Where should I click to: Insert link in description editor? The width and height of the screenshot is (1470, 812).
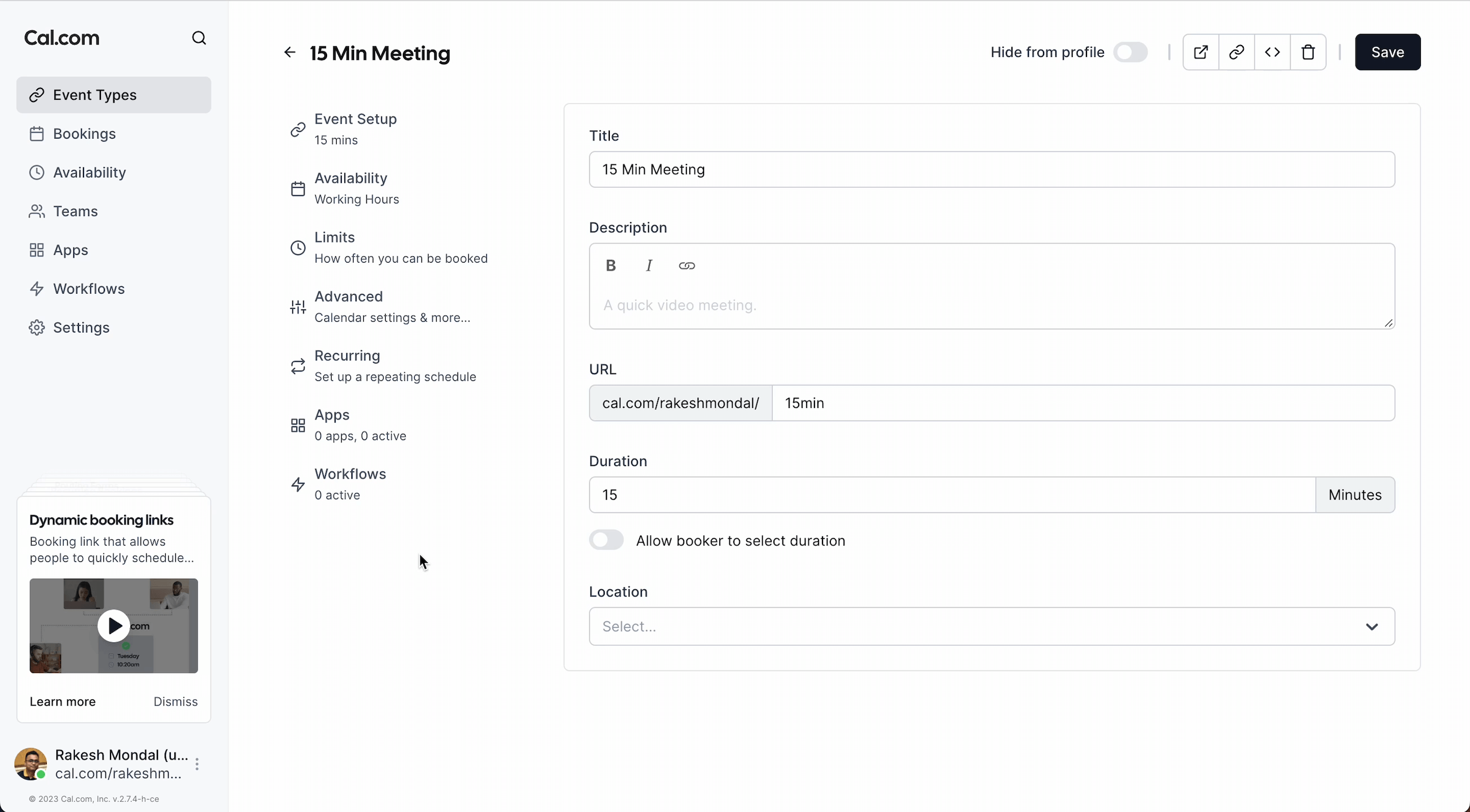[x=686, y=266]
